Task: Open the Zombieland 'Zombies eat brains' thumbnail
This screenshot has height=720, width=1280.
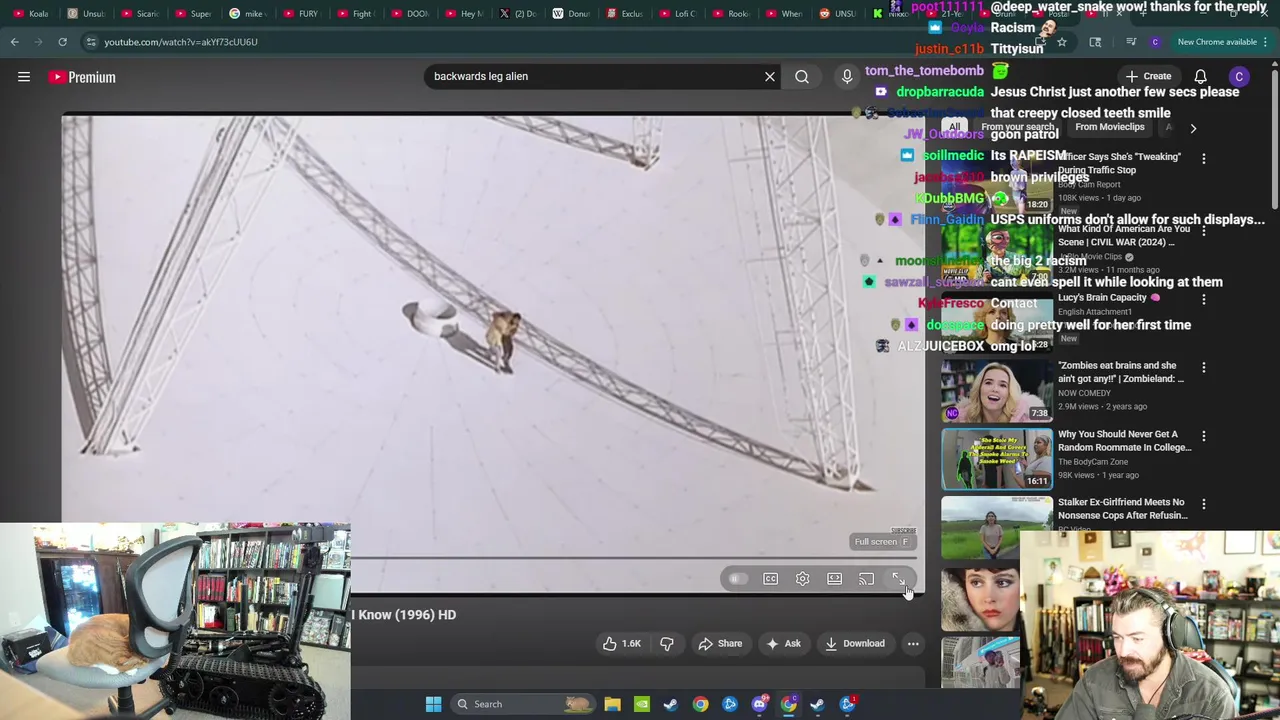Action: 996,390
